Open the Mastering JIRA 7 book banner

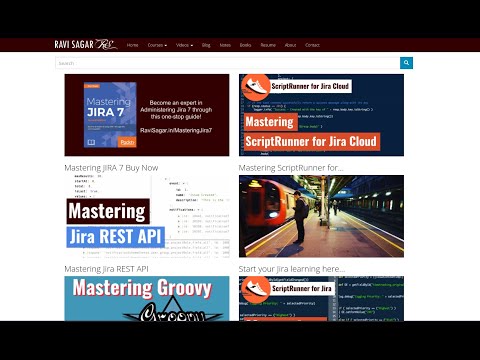(x=147, y=115)
